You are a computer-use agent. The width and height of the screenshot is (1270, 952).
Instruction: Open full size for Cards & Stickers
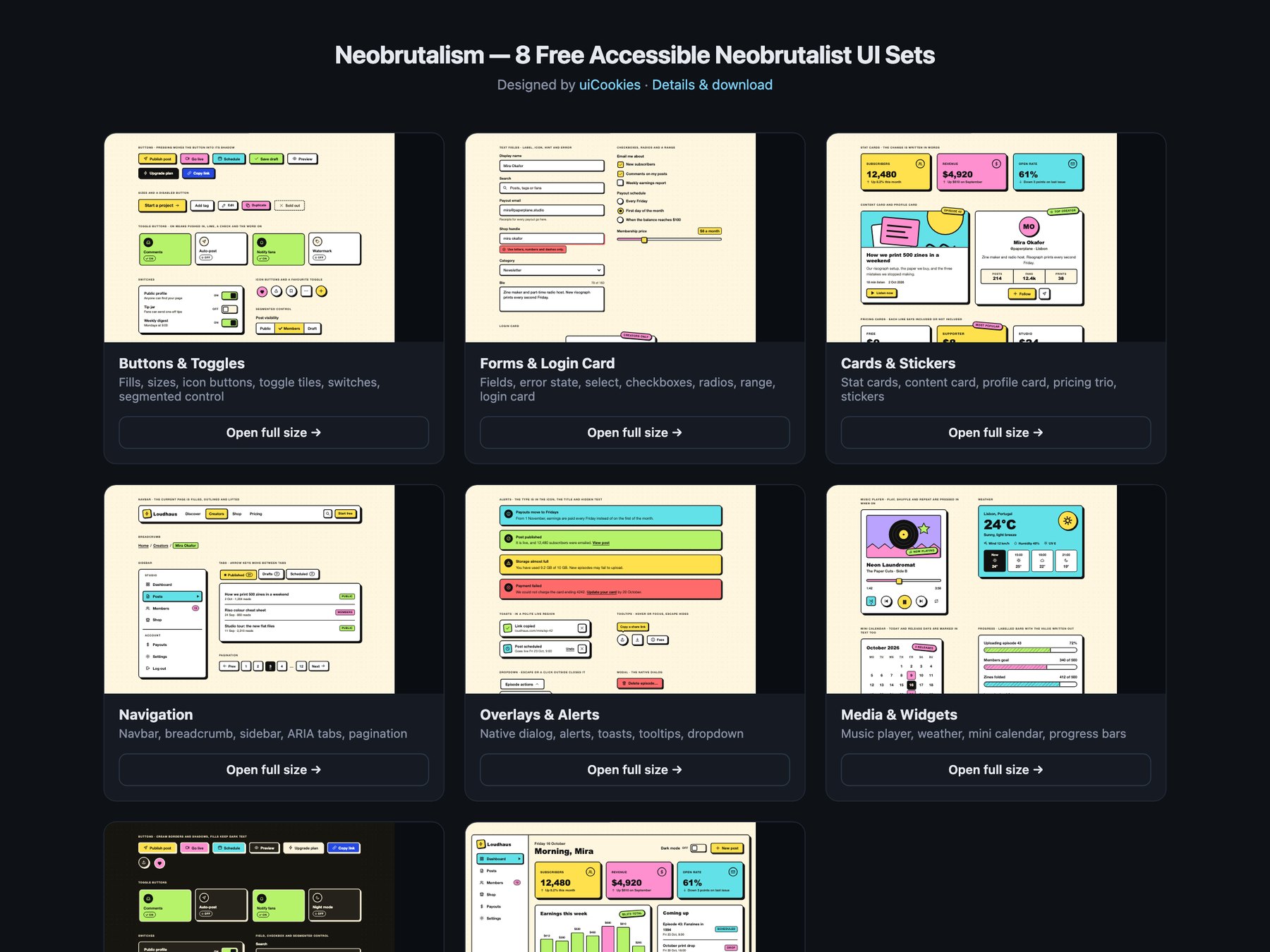[x=996, y=432]
